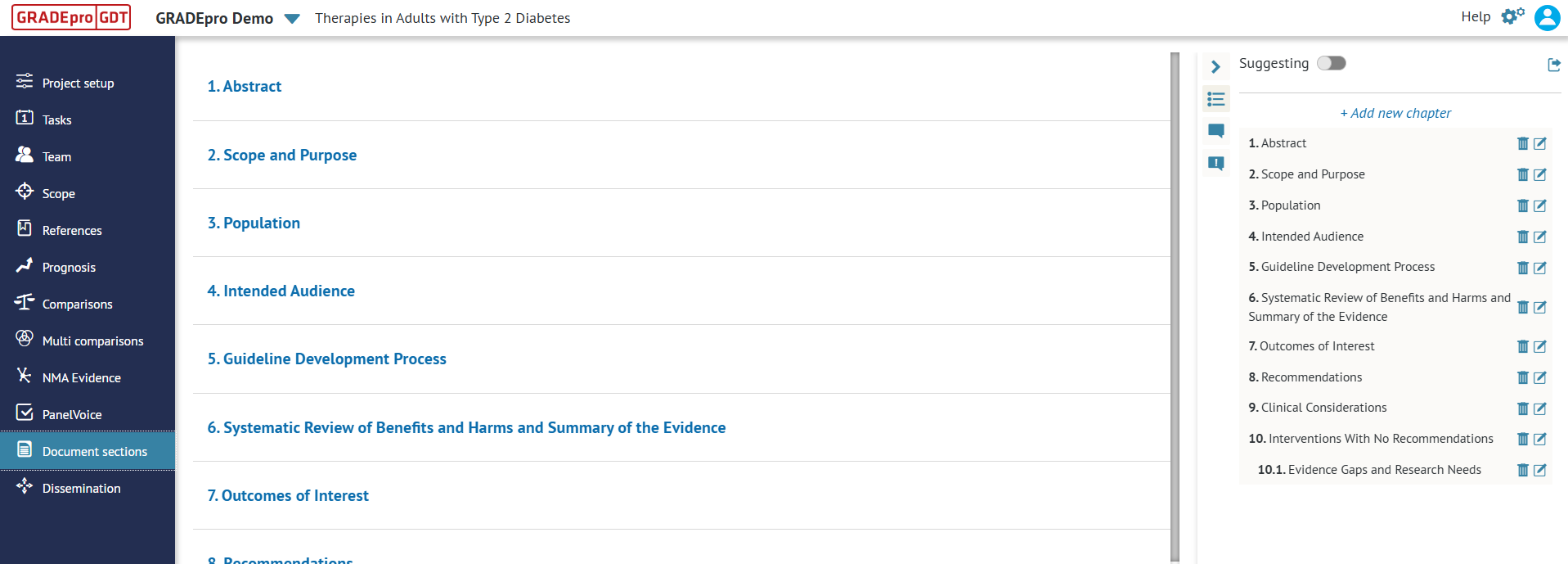Collapse the right side panel chevron
Screen dimensions: 1568x564
(x=1215, y=67)
